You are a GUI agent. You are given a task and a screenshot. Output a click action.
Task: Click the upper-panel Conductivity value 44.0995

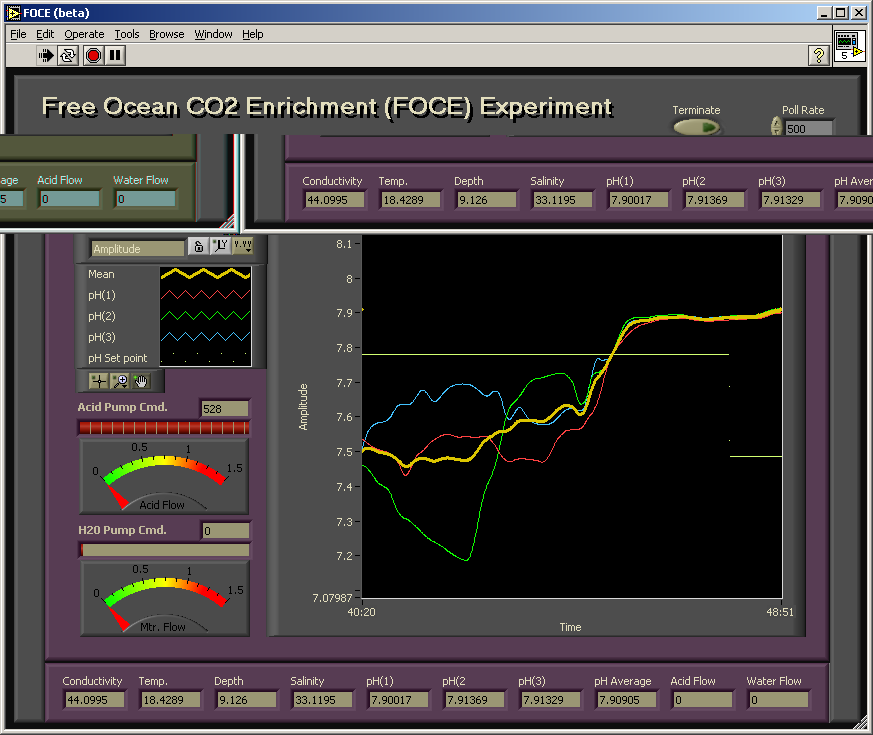point(335,200)
